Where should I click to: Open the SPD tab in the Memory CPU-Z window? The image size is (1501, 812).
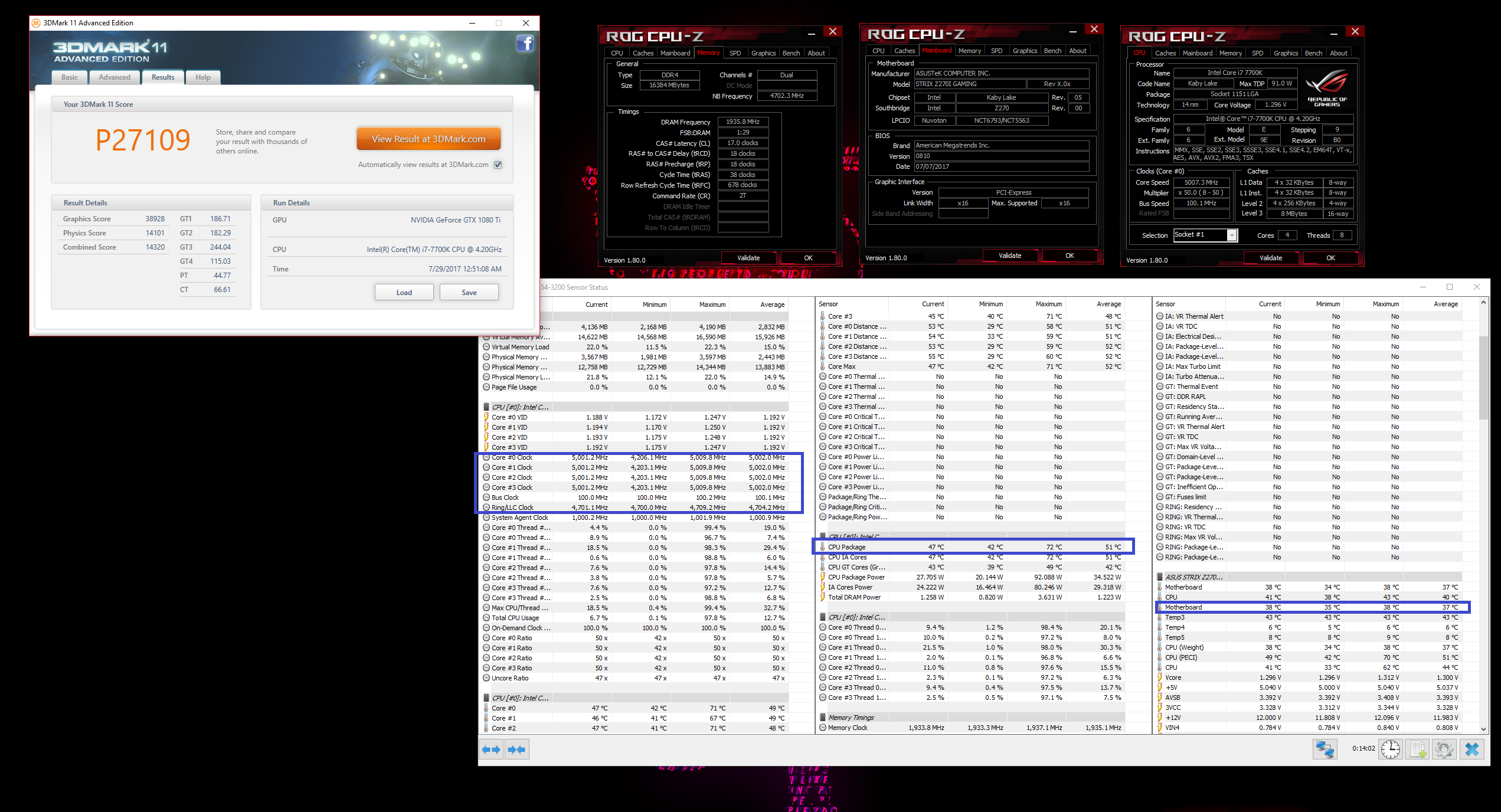click(735, 53)
